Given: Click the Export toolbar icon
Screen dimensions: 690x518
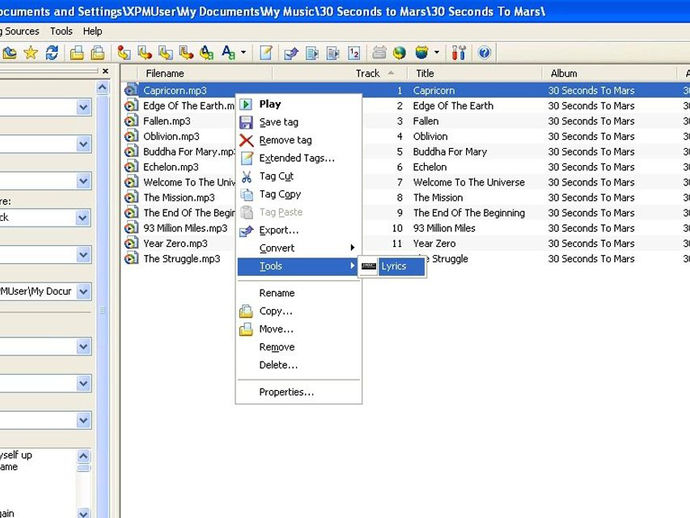Looking at the screenshot, I should pos(291,53).
